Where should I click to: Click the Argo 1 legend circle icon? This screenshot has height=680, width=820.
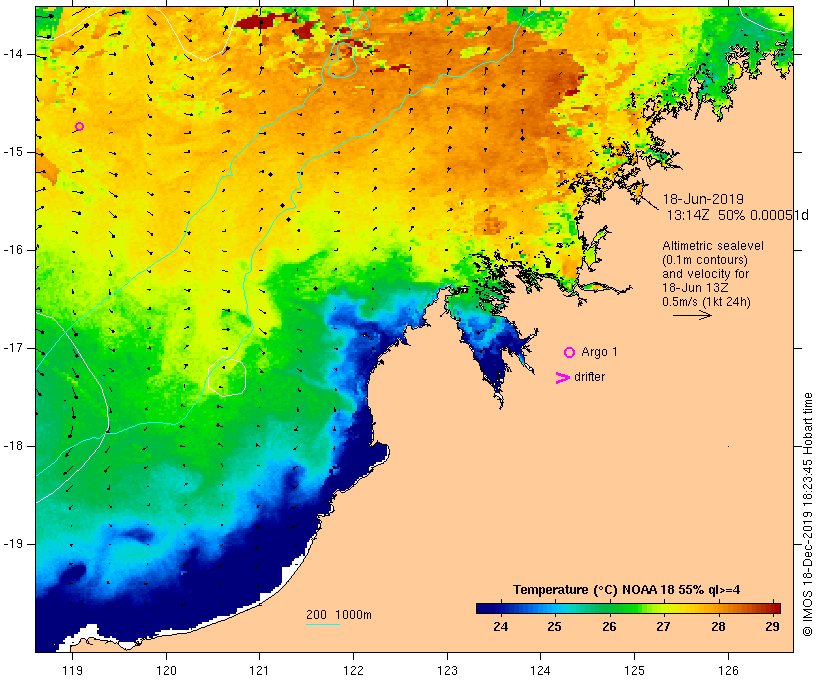(570, 353)
